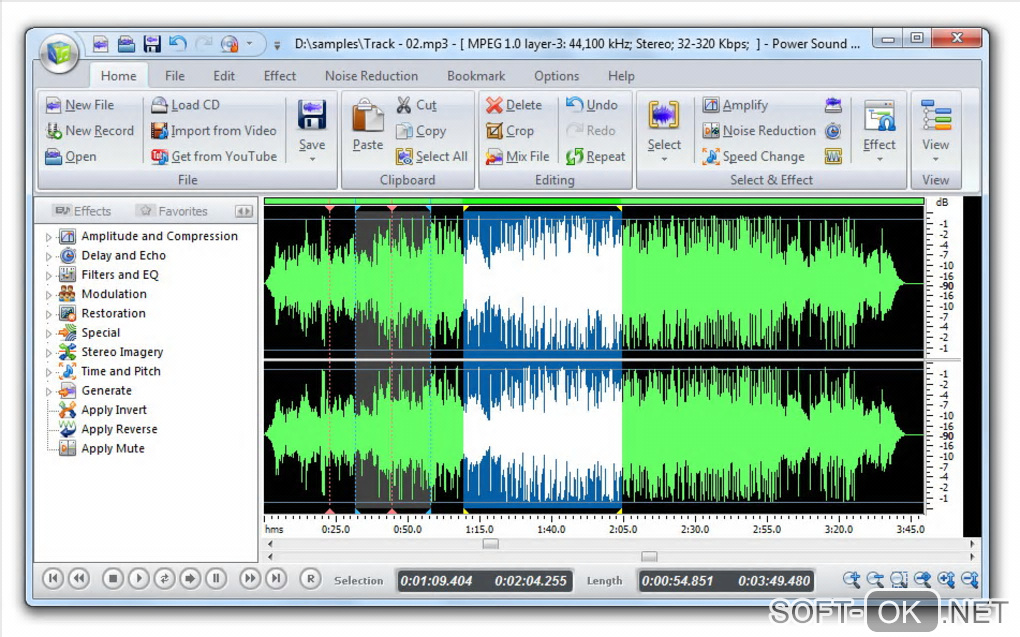The width and height of the screenshot is (1020, 637).
Task: Click the waveform tray icon beside Amplify
Action: pos(833,105)
